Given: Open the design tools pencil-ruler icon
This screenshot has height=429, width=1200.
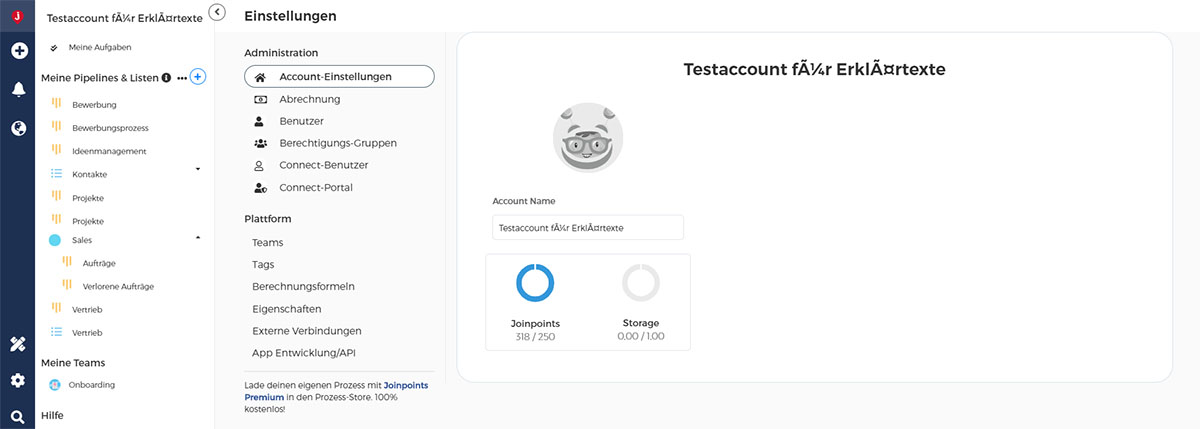Looking at the screenshot, I should click(x=18, y=344).
